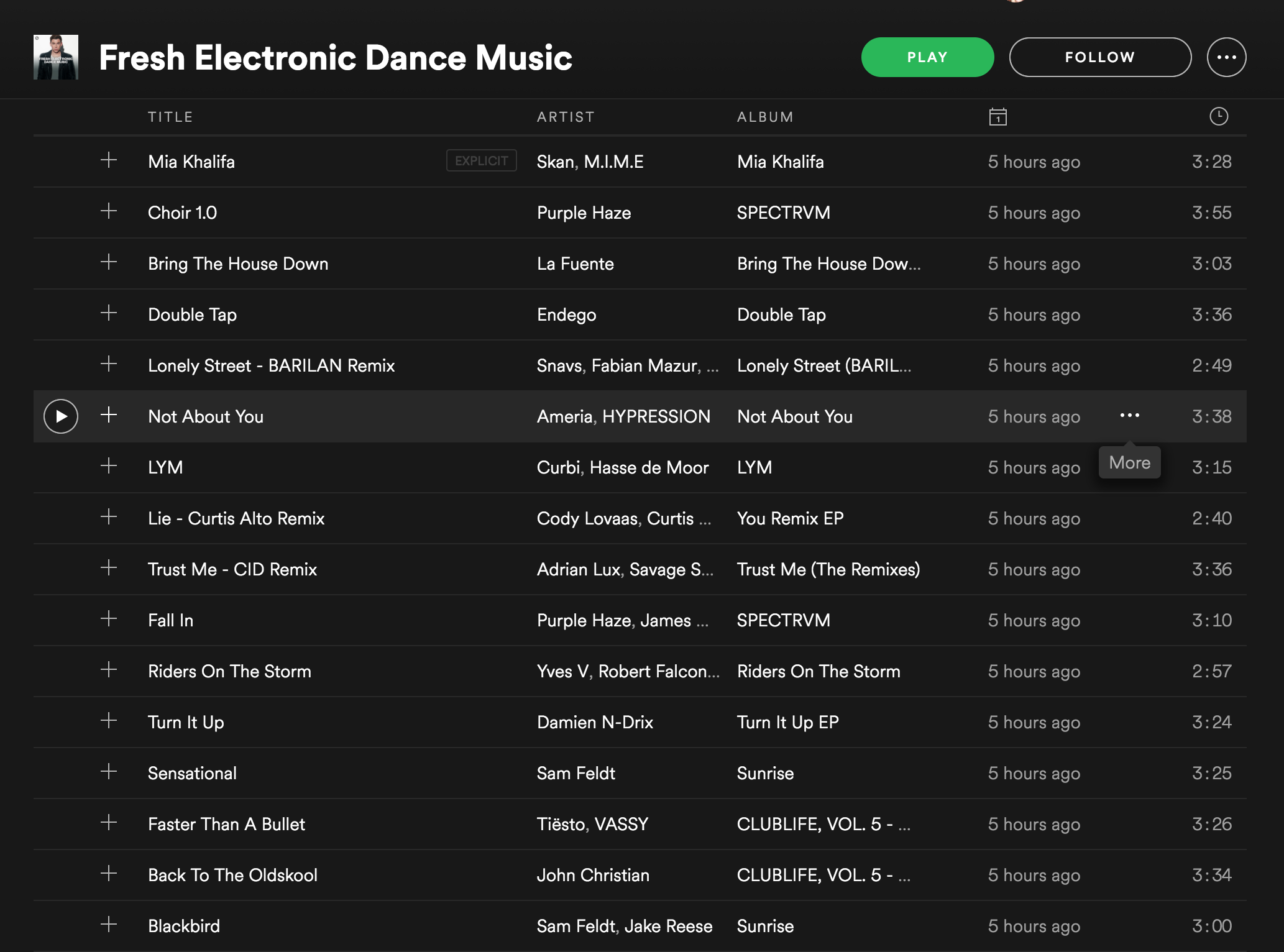Select Back To The Oldskool title

tap(233, 876)
